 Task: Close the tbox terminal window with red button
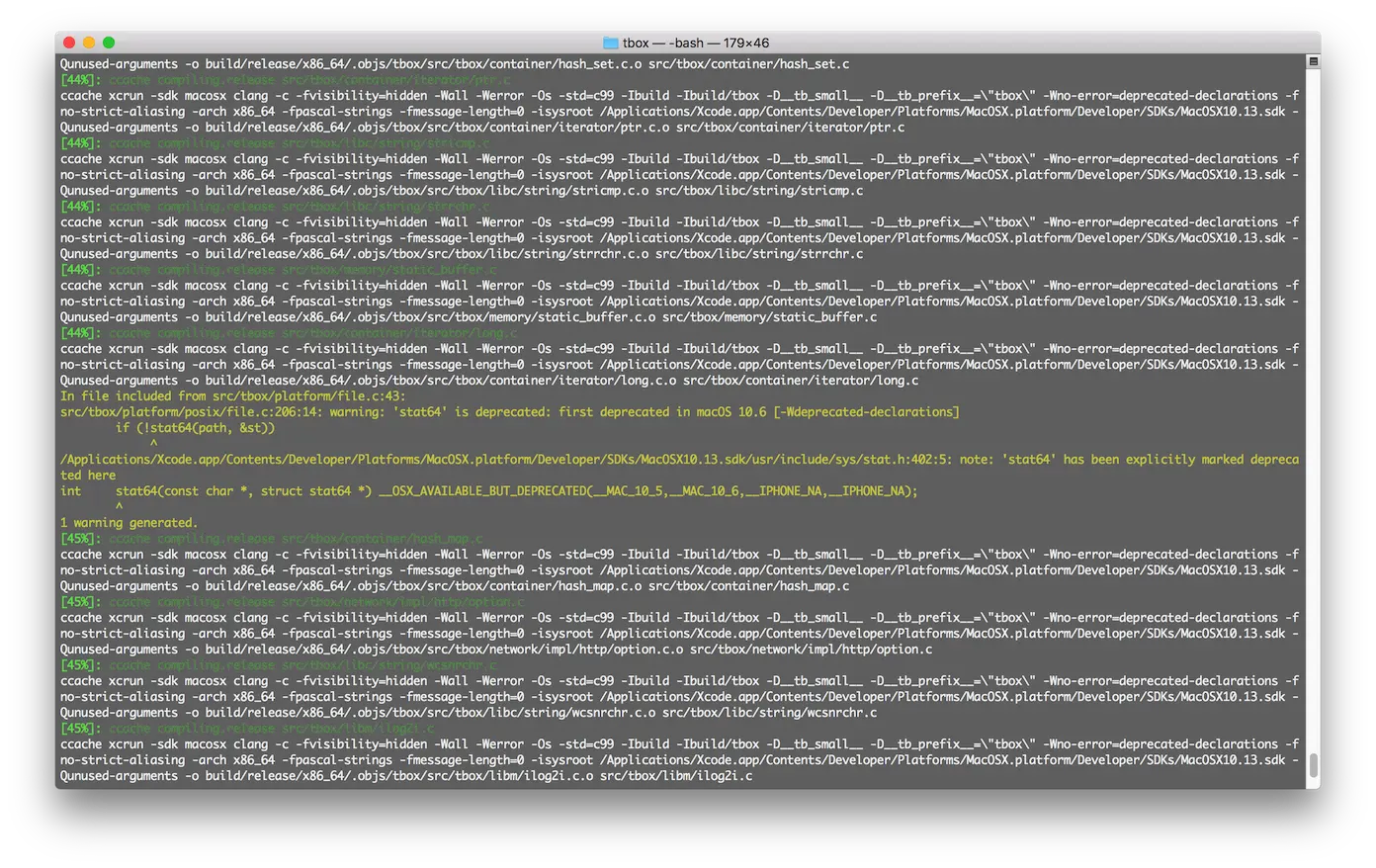pos(69,43)
